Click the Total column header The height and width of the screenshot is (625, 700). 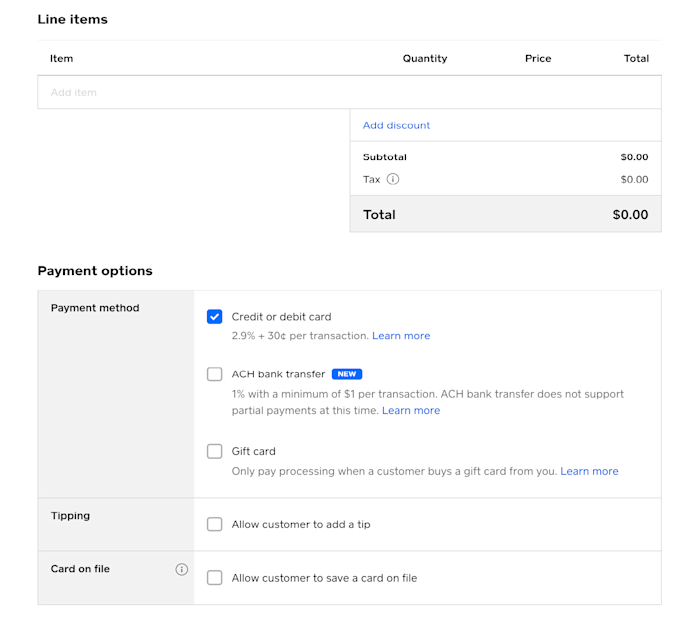tap(636, 59)
